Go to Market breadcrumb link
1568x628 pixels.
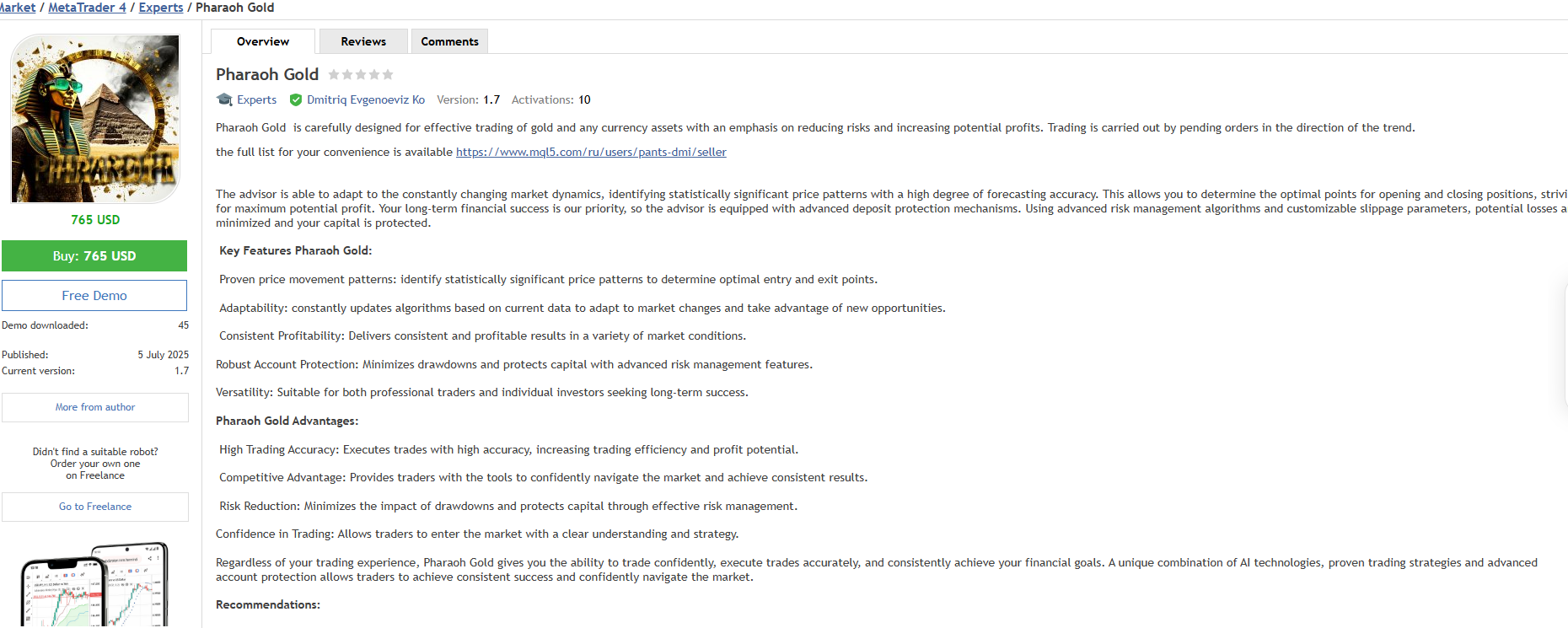coord(17,8)
